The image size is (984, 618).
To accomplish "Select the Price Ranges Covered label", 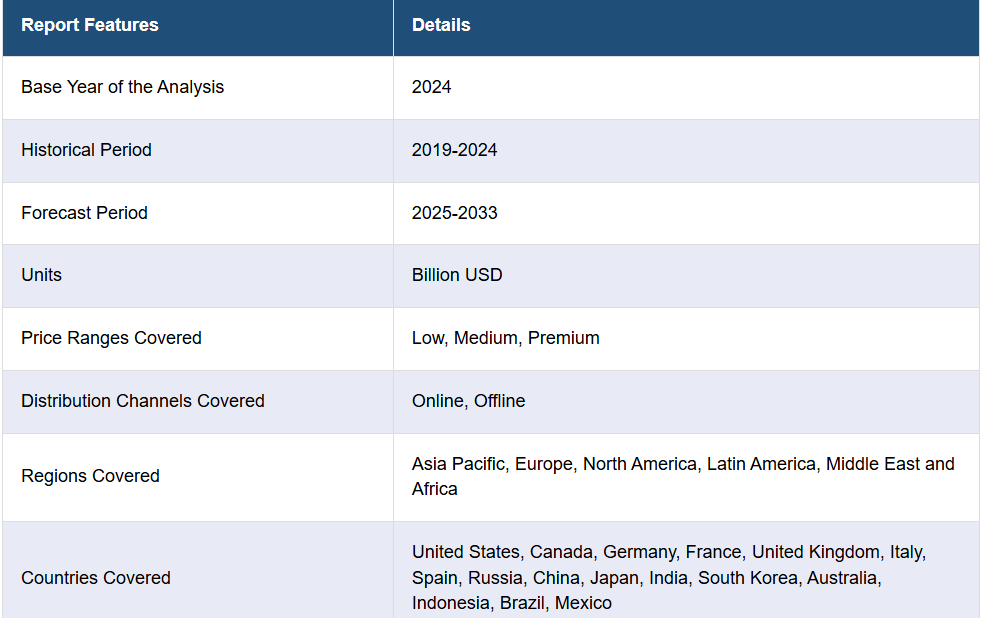I will pyautogui.click(x=111, y=338).
